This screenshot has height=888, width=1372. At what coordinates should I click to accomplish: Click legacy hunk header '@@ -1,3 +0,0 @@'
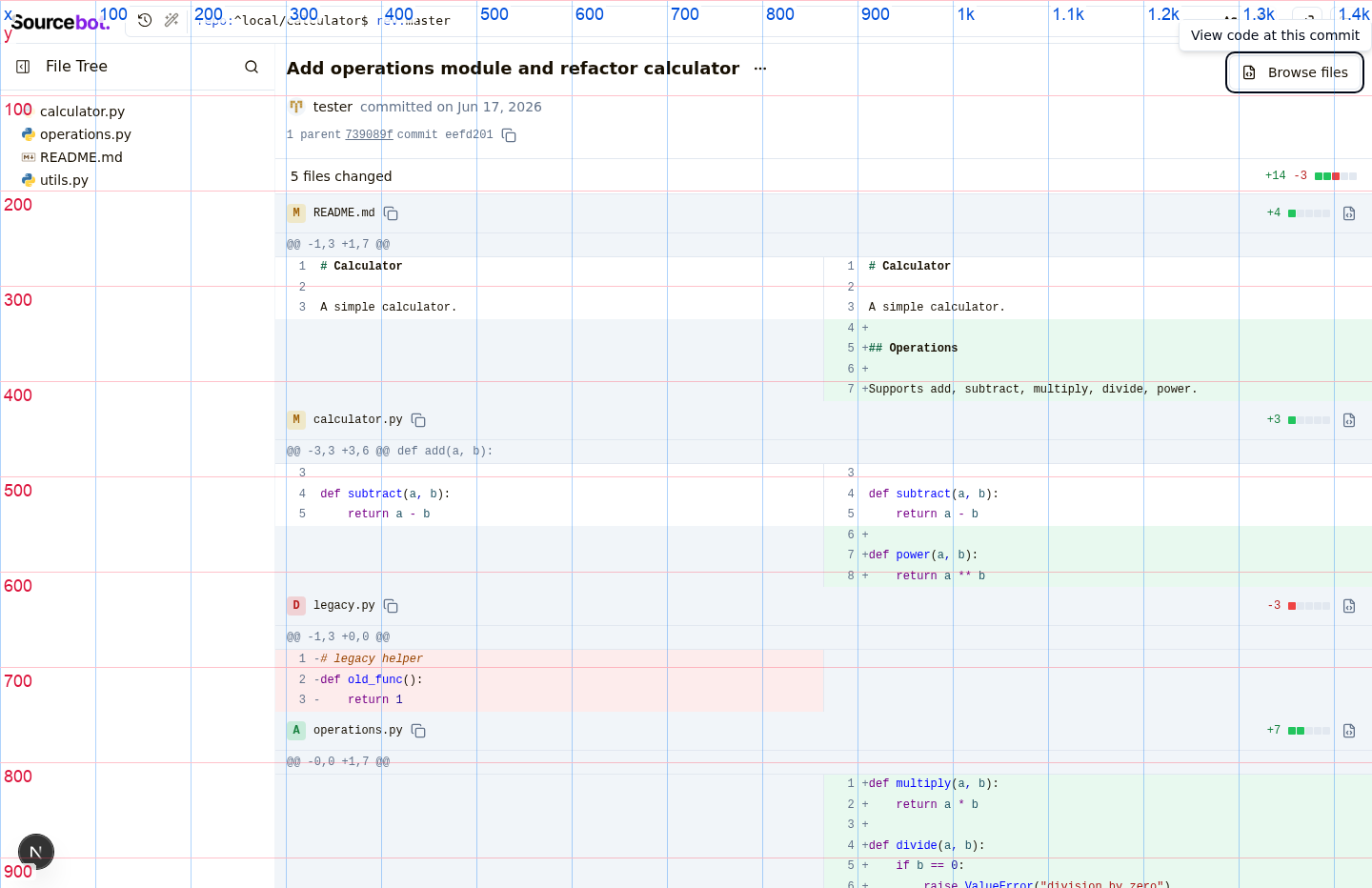(x=338, y=637)
